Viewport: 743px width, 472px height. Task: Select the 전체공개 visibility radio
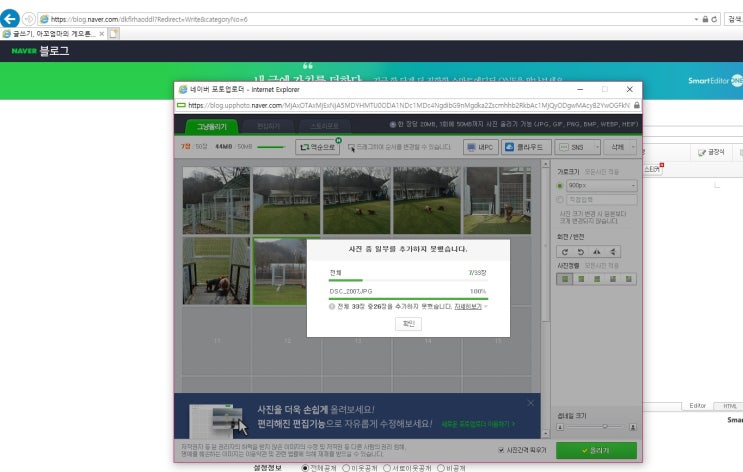305,468
